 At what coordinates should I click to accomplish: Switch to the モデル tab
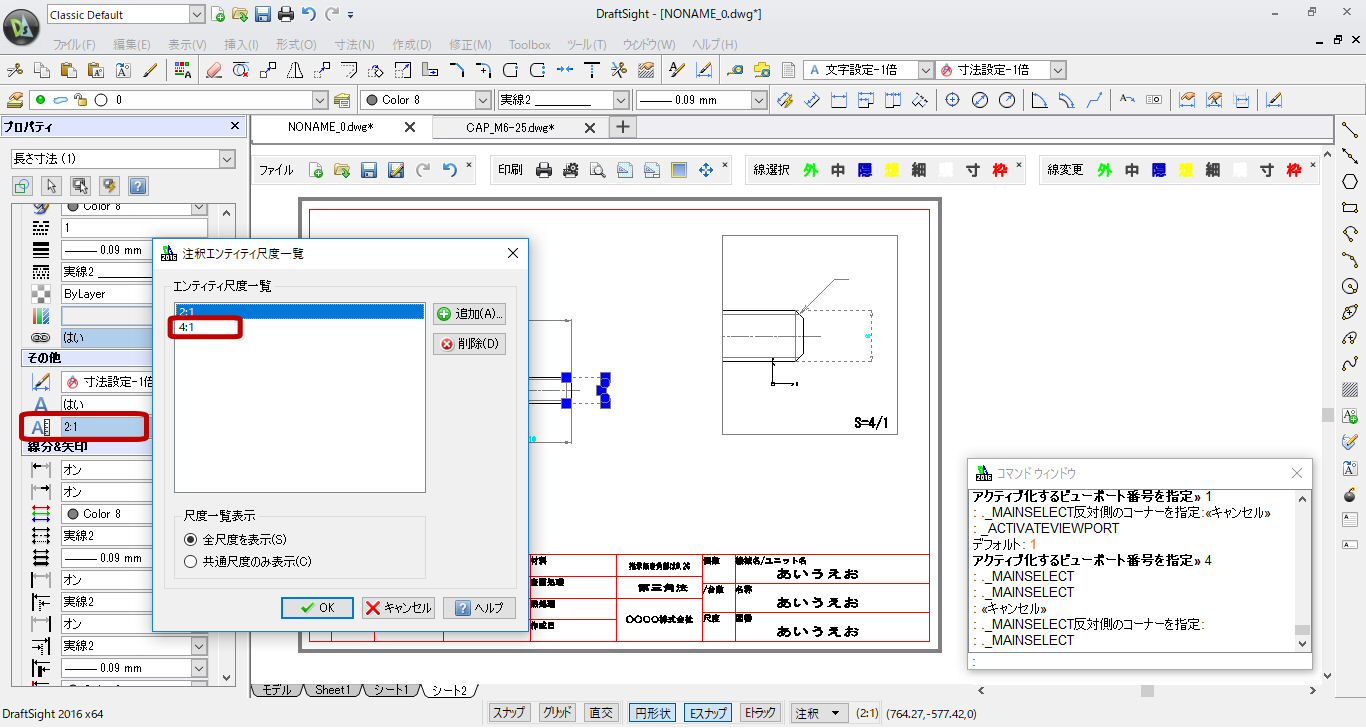click(x=276, y=690)
